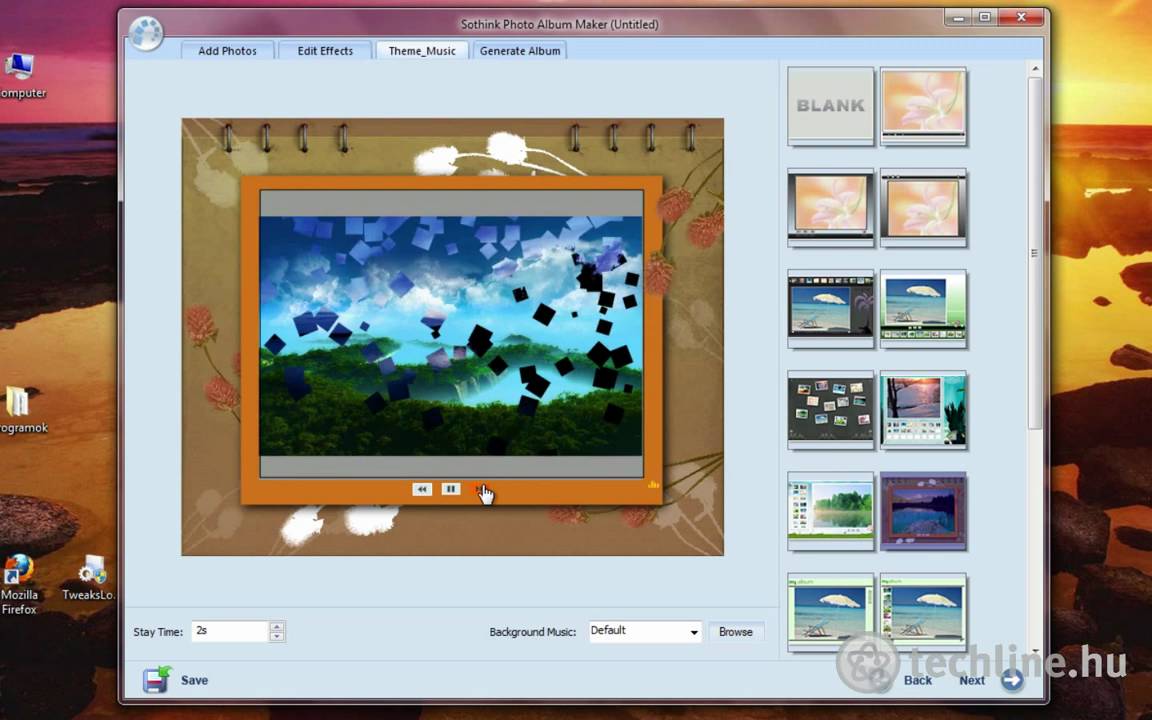1152x720 pixels.
Task: Choose the scattered photos blackboard theme
Action: [x=830, y=409]
